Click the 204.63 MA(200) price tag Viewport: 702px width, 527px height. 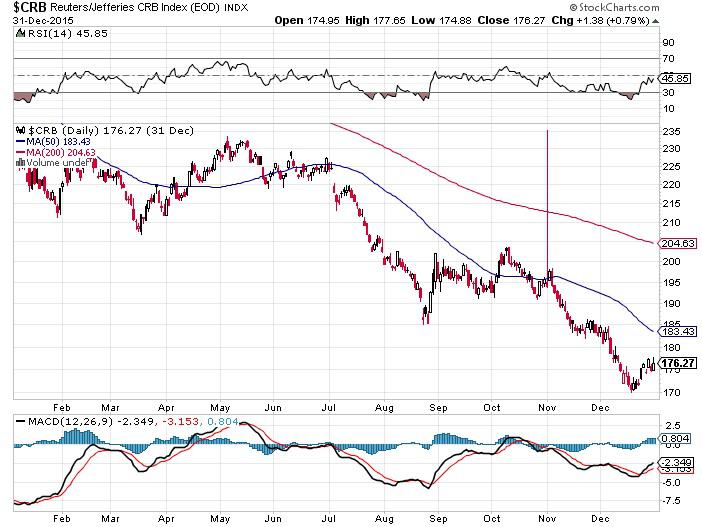(x=678, y=244)
